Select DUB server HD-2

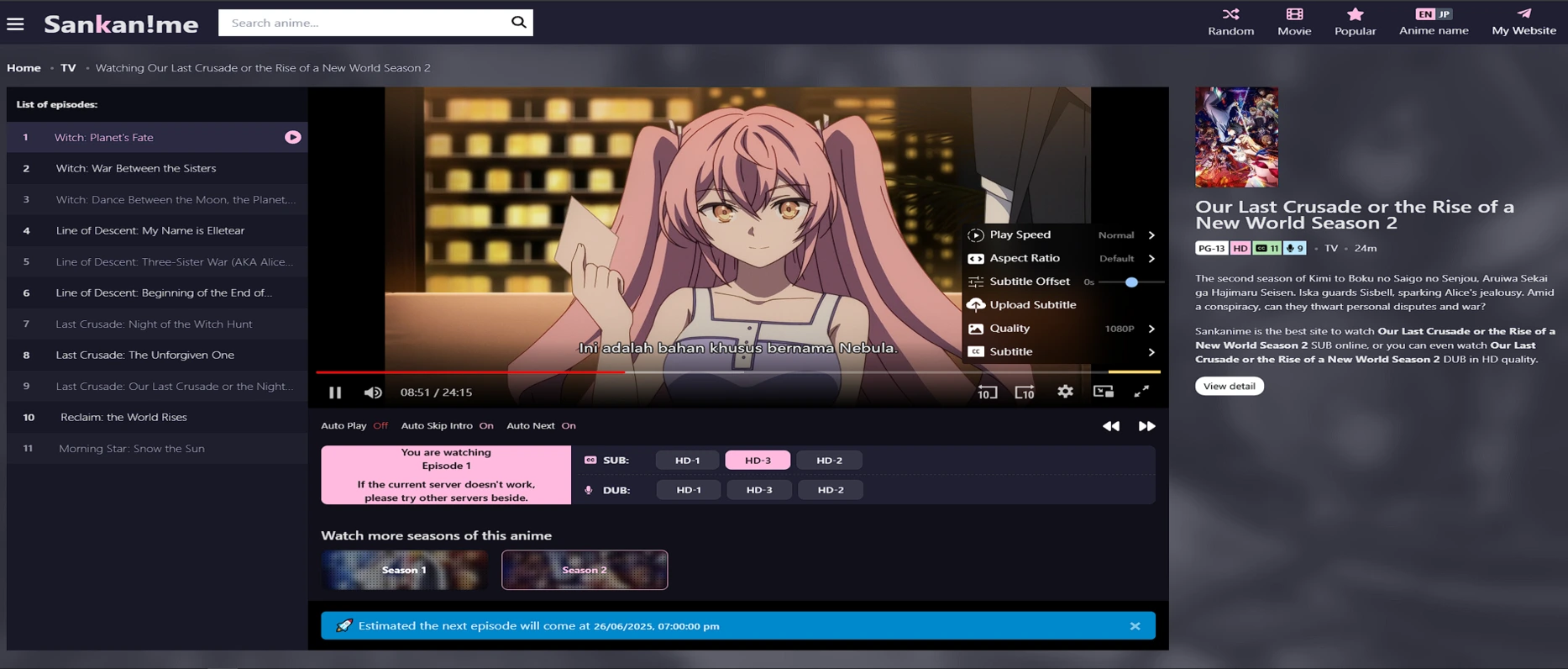click(x=831, y=490)
